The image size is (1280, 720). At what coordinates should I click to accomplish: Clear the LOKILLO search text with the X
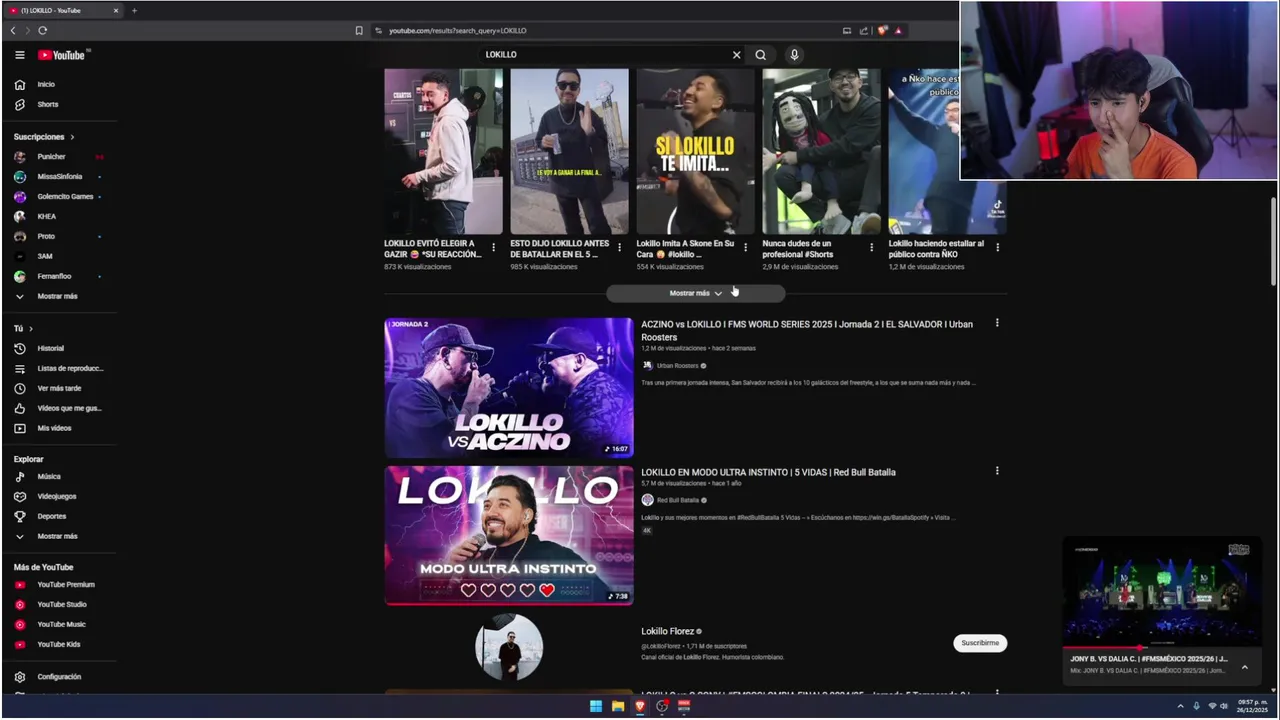[737, 55]
